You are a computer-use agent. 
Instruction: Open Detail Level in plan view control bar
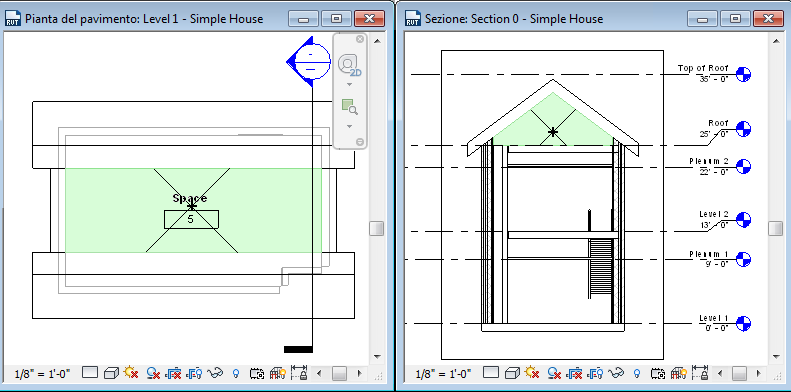[90, 373]
